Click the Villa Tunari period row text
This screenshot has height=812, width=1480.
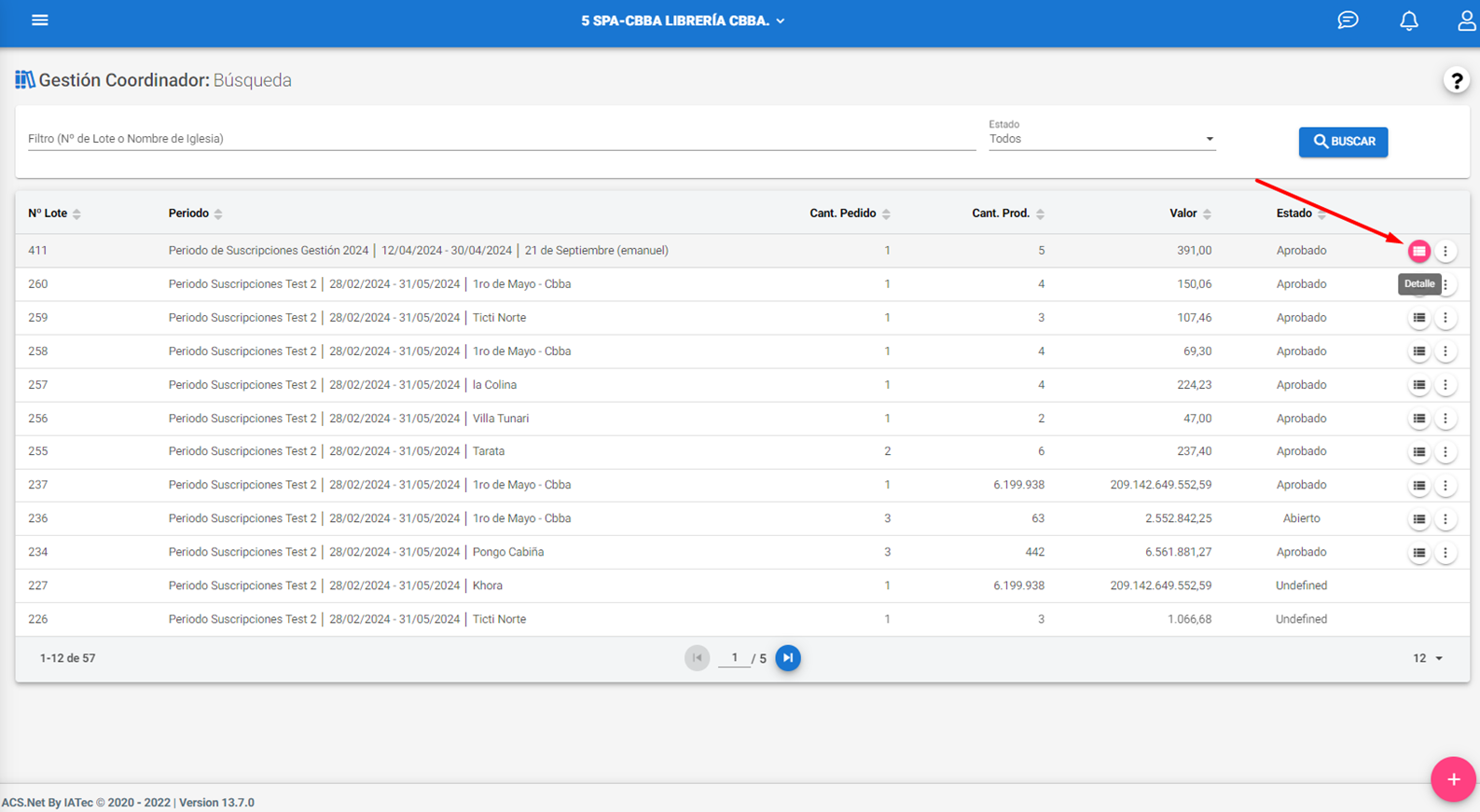click(501, 419)
